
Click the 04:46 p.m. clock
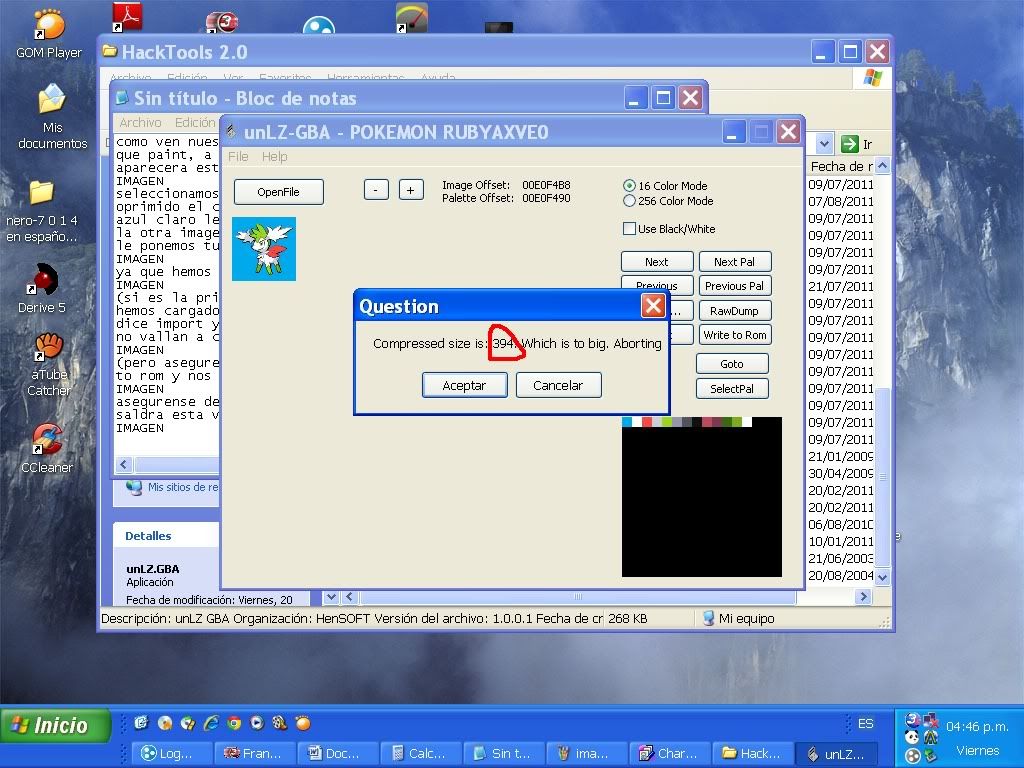[x=977, y=726]
